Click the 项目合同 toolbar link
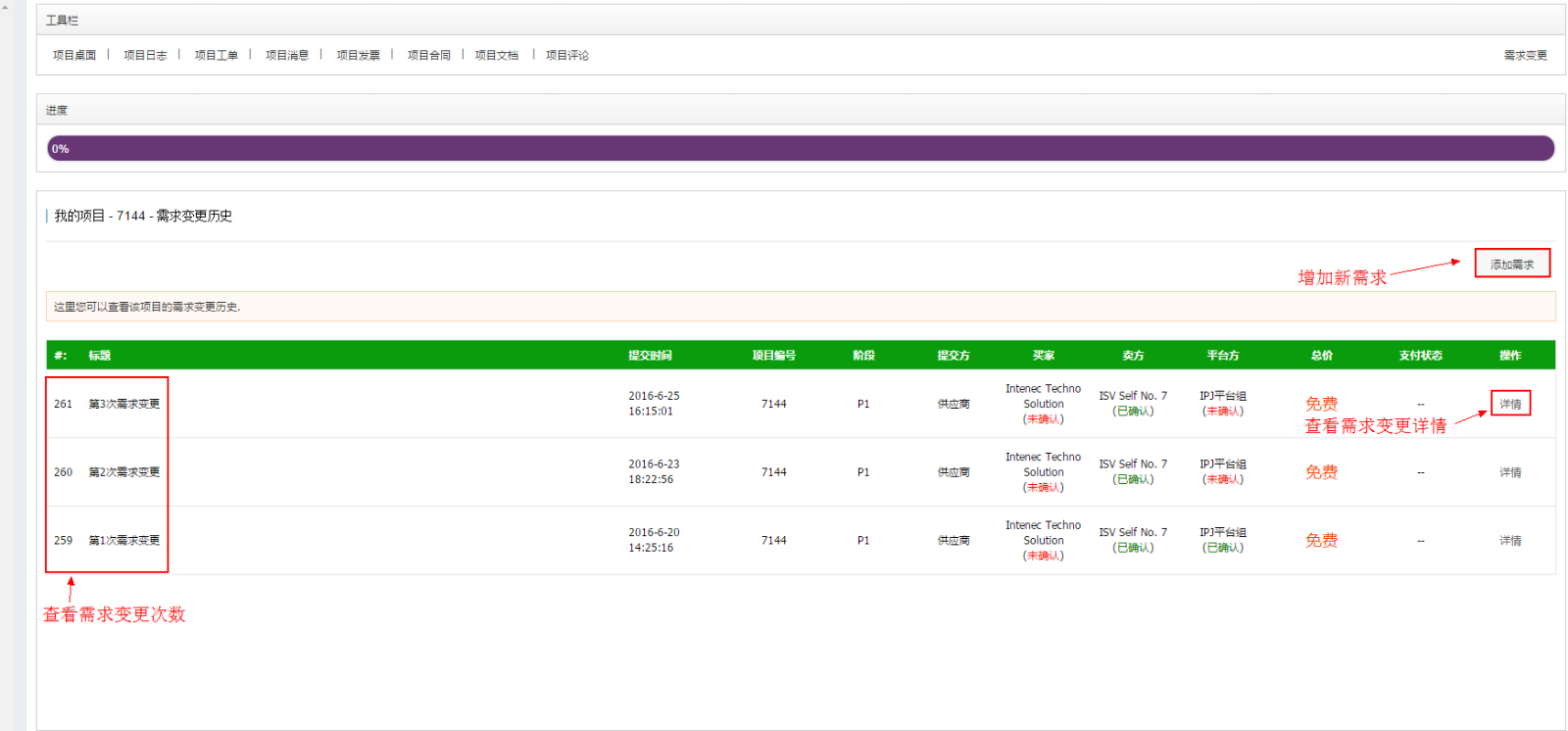1568x731 pixels. coord(428,56)
